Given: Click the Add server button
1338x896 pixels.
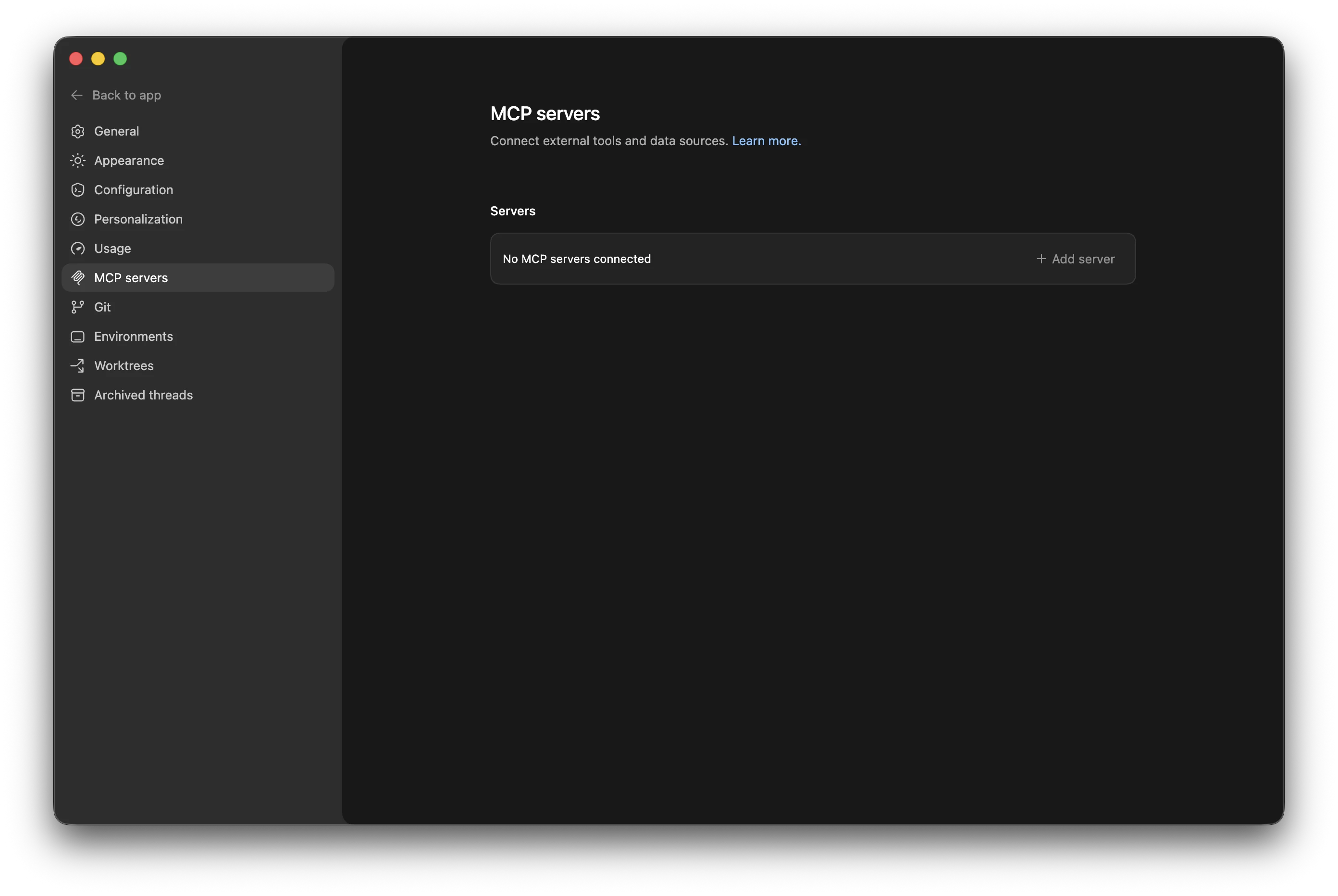Looking at the screenshot, I should [1075, 259].
